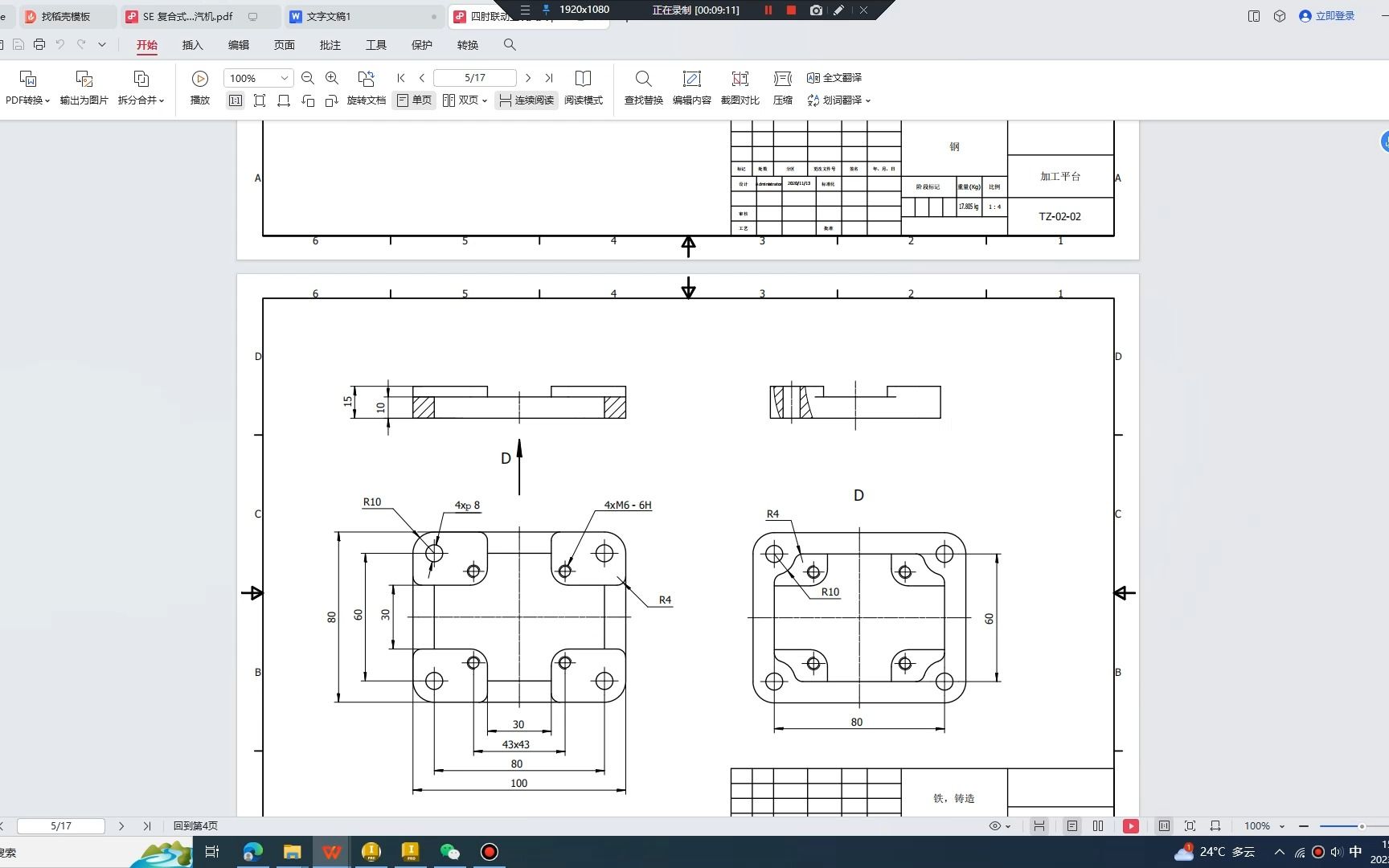Rotate view counterclockwise in the toolbar
Viewport: 1389px width, 868px height.
click(308, 100)
